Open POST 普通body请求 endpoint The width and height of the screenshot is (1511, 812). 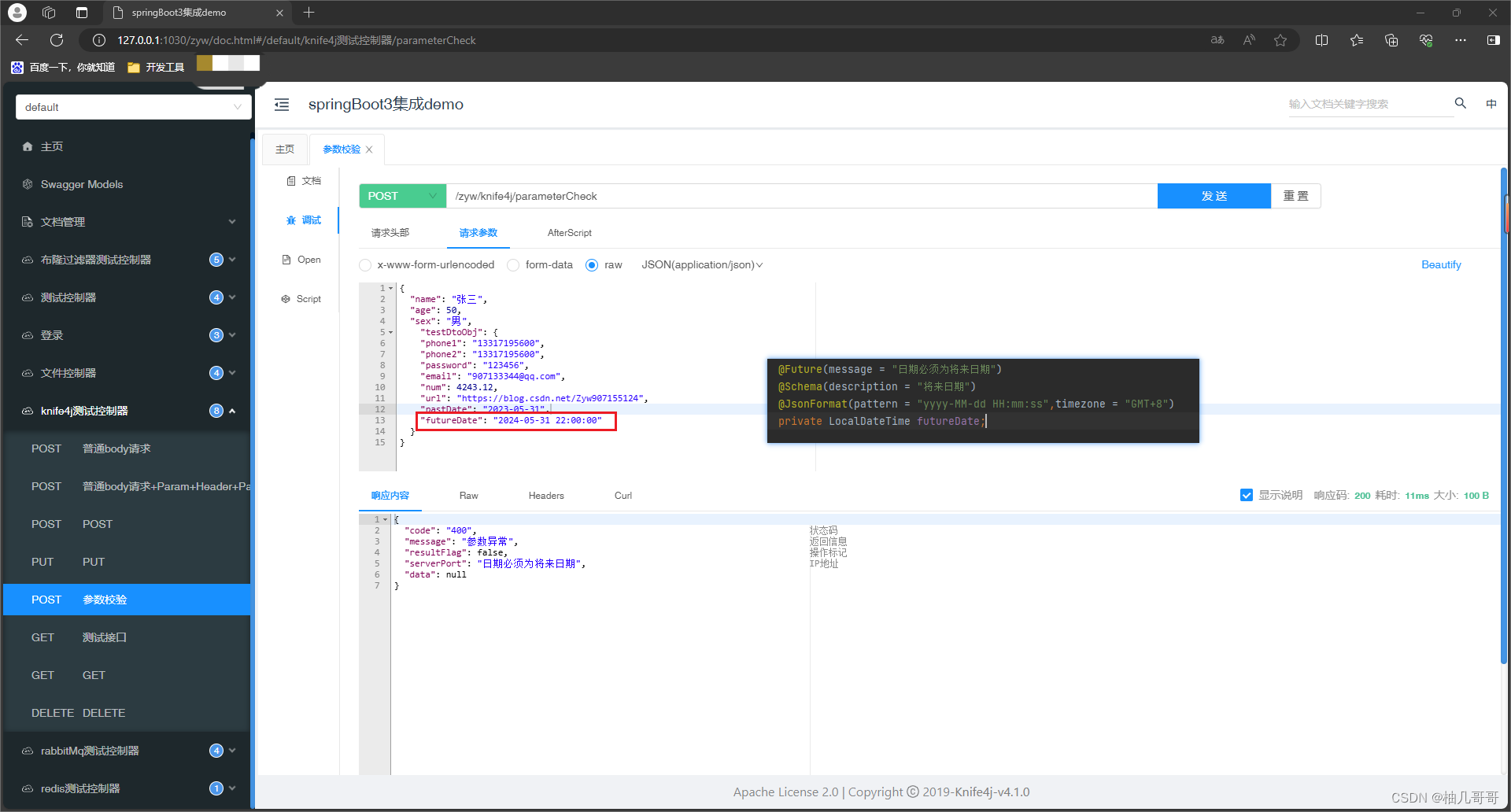tap(126, 448)
